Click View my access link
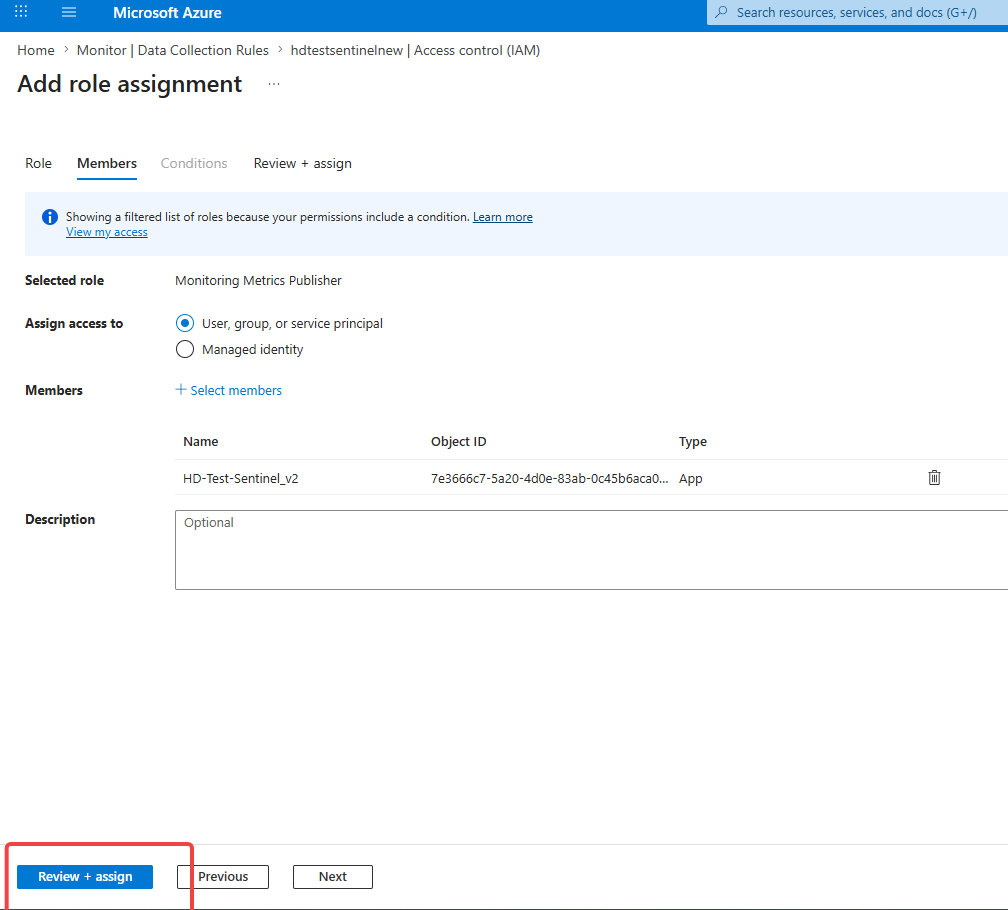Screen dimensions: 1008x910 (107, 232)
